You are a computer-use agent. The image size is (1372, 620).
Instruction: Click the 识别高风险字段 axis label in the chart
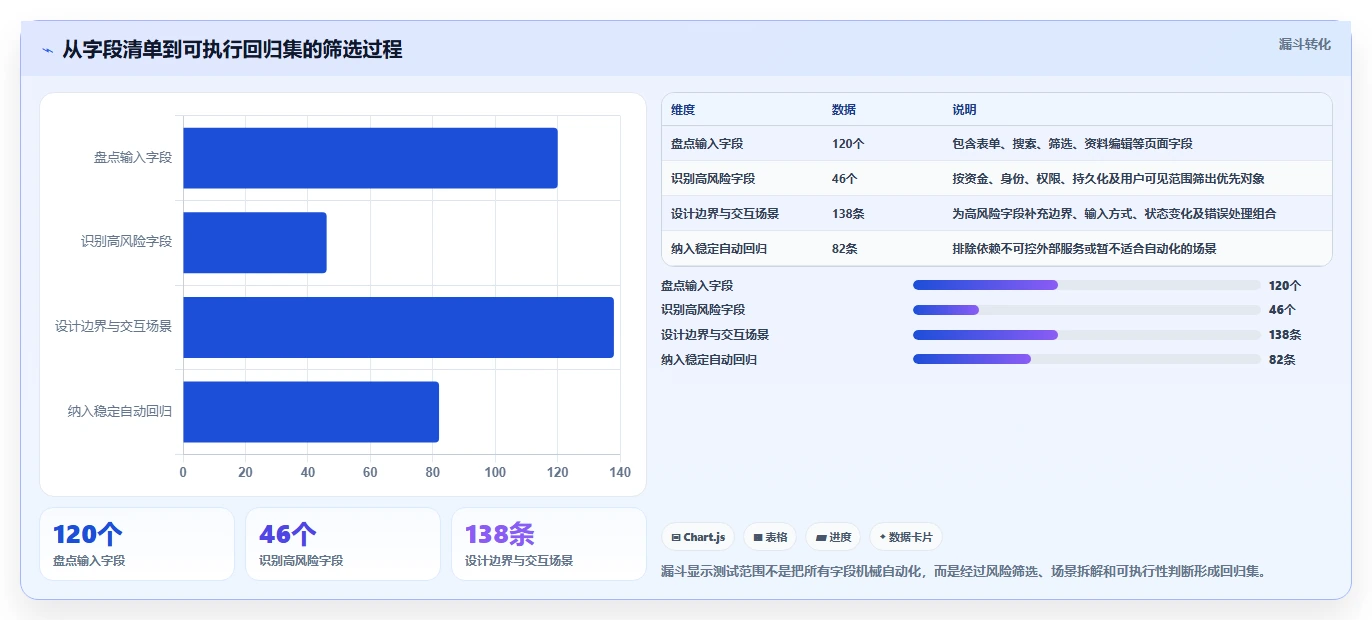(127, 242)
